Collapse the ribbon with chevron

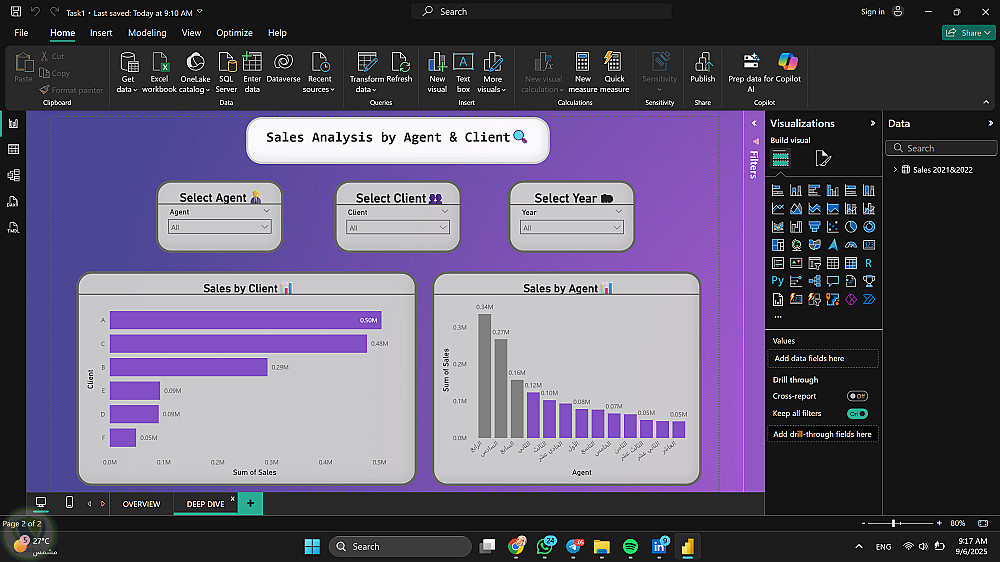pyautogui.click(x=986, y=102)
